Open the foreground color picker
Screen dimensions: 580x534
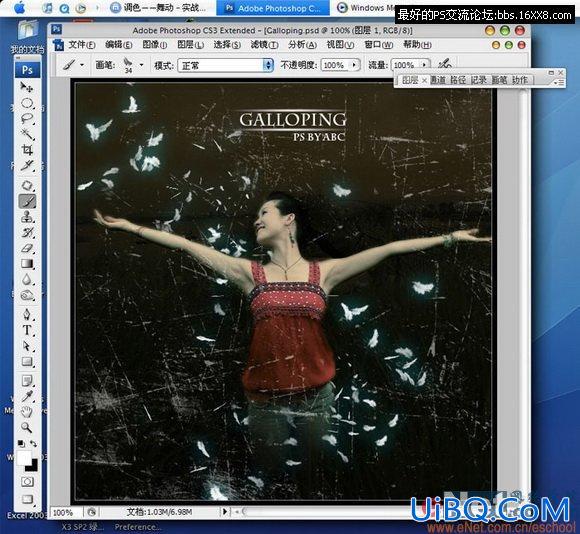coord(24,457)
